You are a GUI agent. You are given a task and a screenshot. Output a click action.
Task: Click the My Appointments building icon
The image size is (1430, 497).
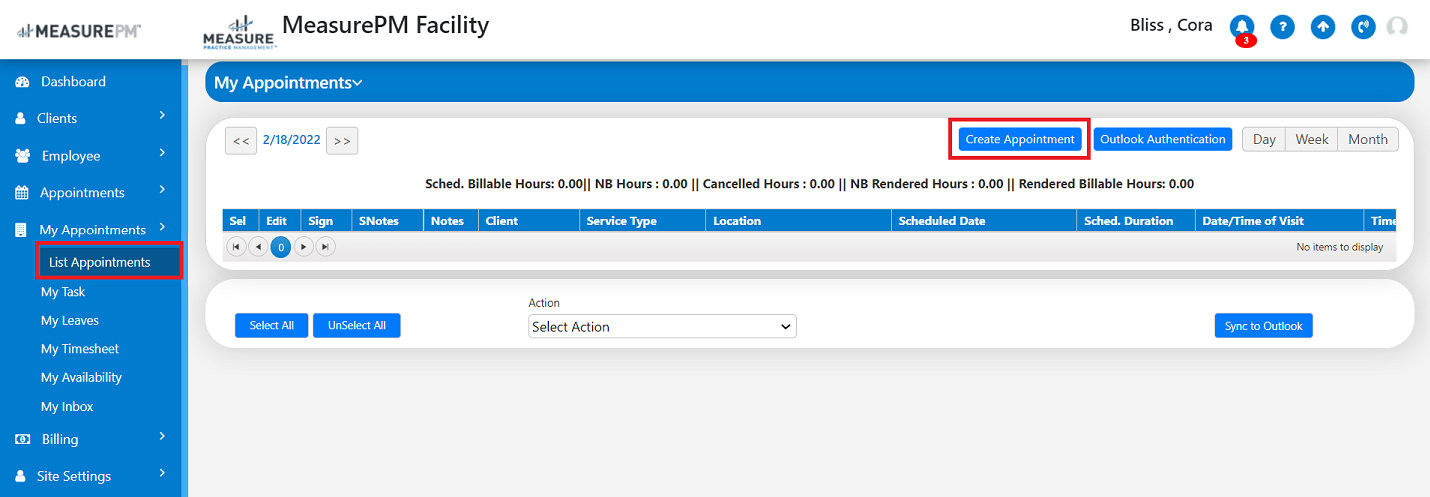(21, 230)
